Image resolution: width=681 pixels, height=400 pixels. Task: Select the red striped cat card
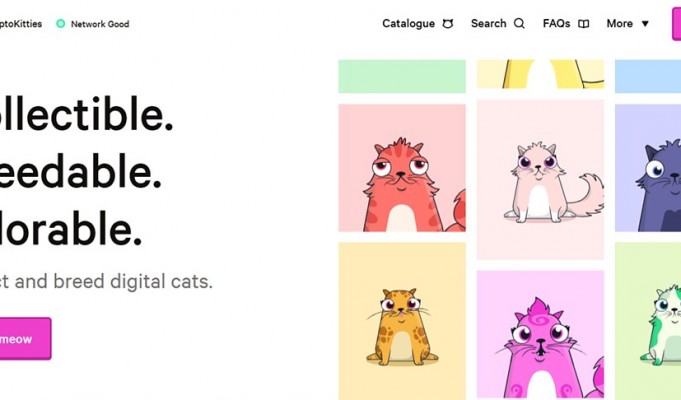402,168
